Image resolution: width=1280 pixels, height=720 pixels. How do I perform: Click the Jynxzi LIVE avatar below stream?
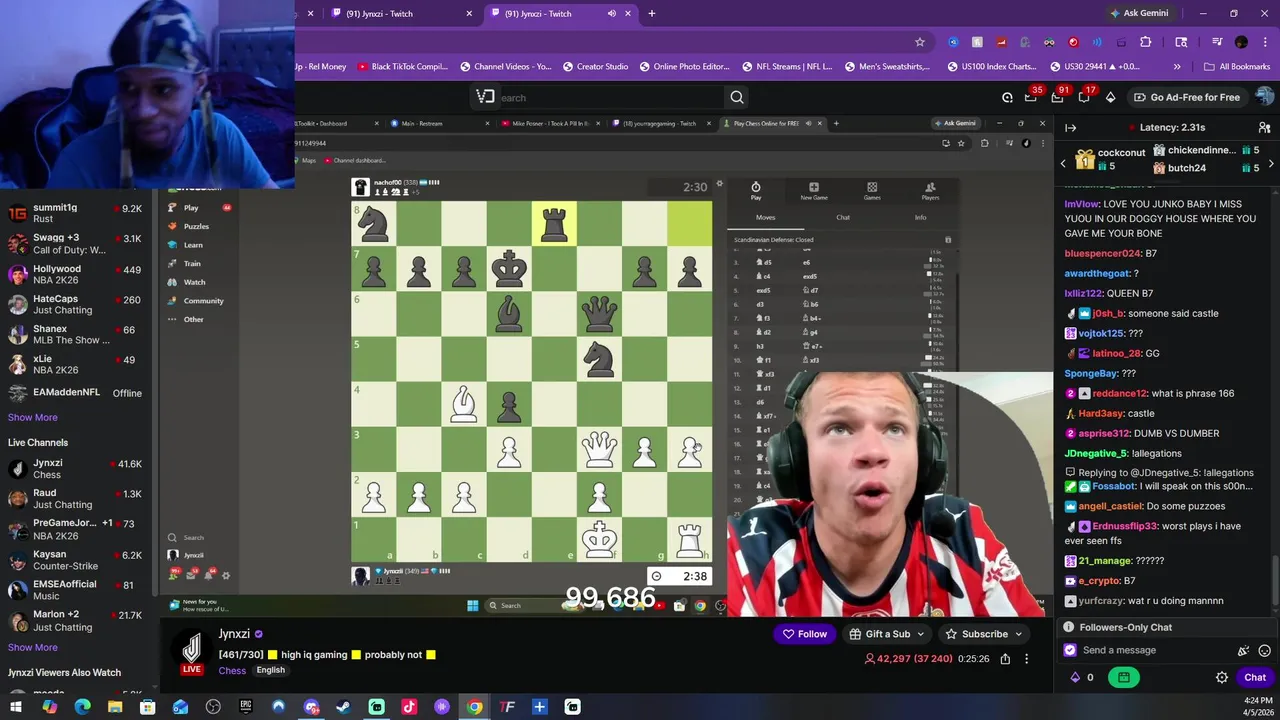(192, 650)
